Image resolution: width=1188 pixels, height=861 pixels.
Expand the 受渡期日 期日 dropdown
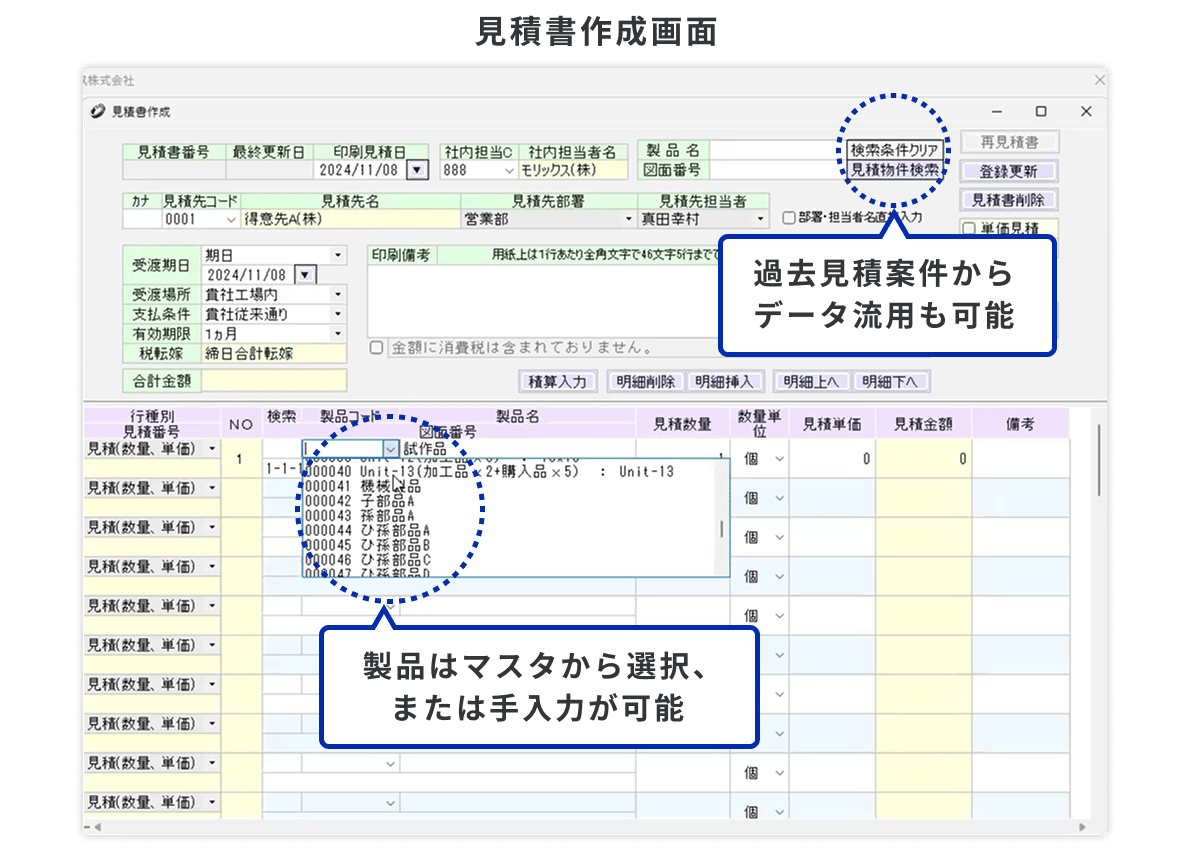tap(338, 255)
